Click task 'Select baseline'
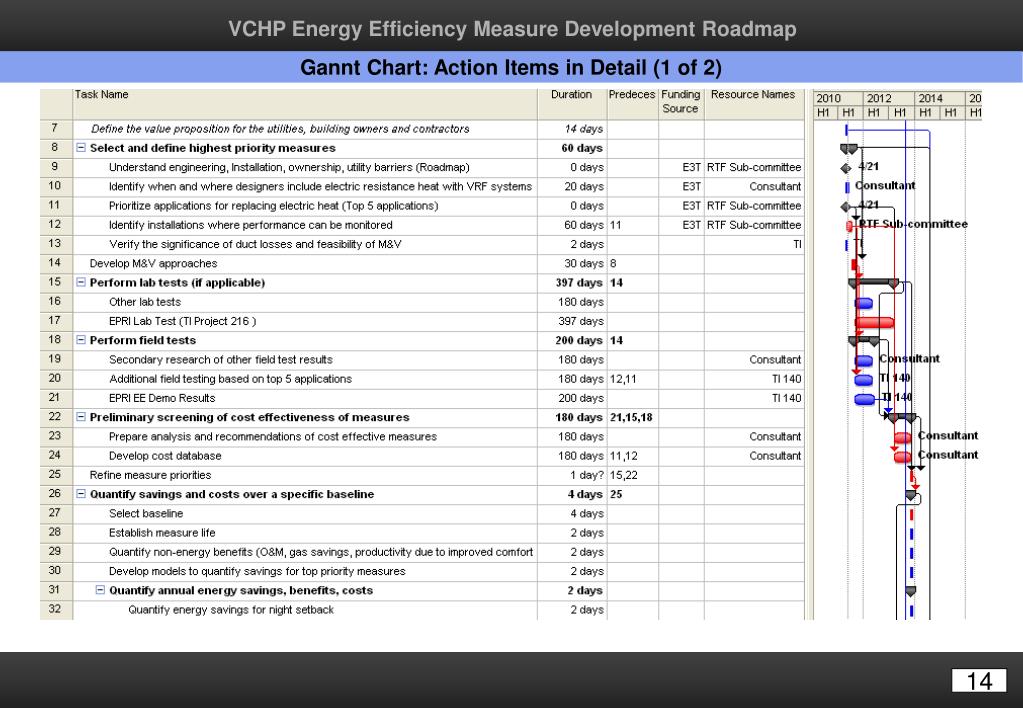This screenshot has width=1023, height=708. [x=146, y=514]
